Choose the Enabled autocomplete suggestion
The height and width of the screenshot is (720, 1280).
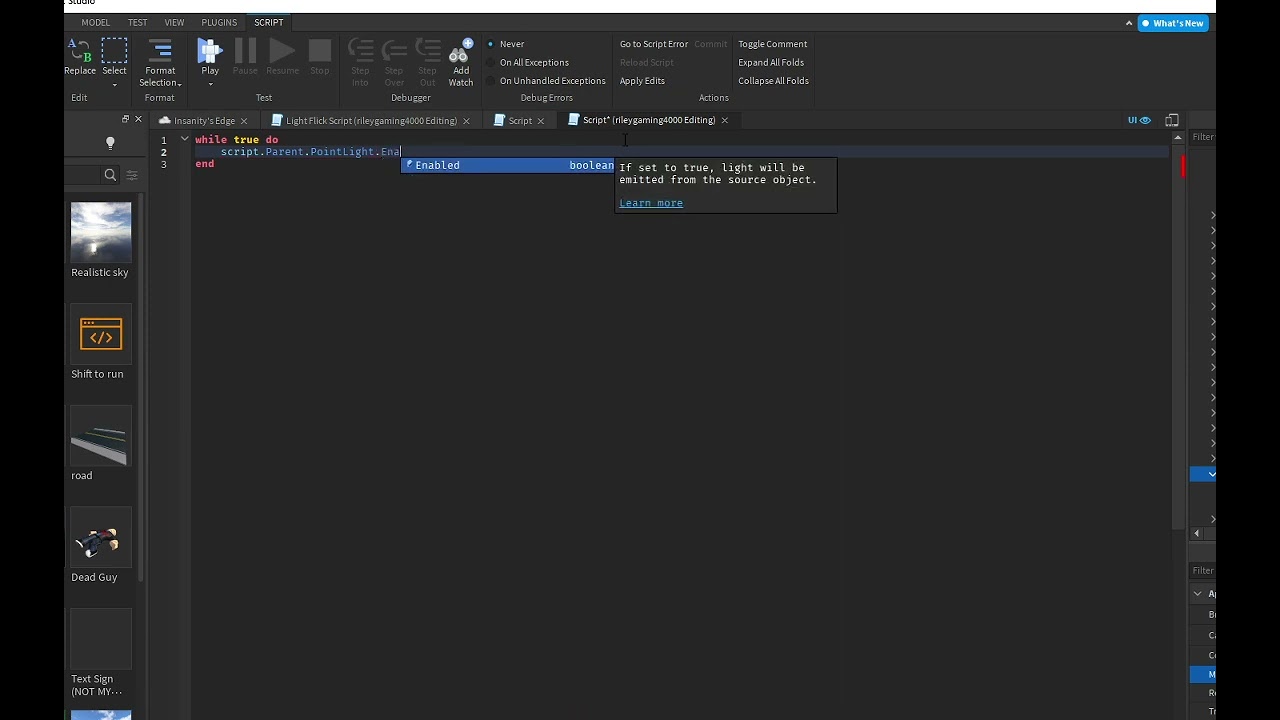coord(508,165)
